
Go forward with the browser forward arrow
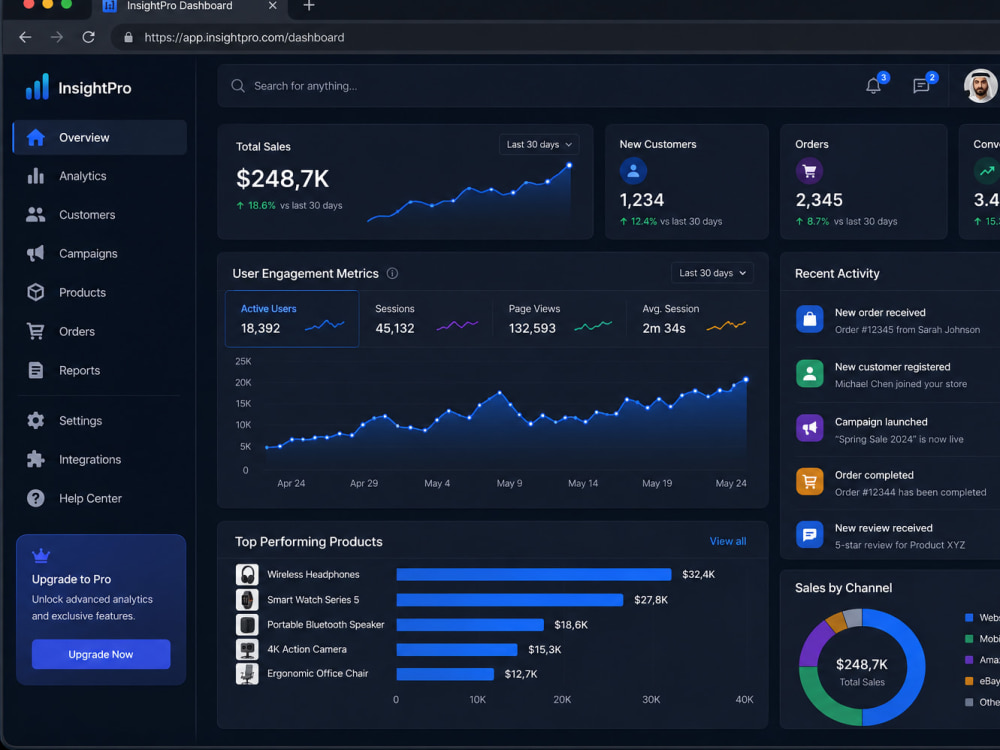click(57, 37)
